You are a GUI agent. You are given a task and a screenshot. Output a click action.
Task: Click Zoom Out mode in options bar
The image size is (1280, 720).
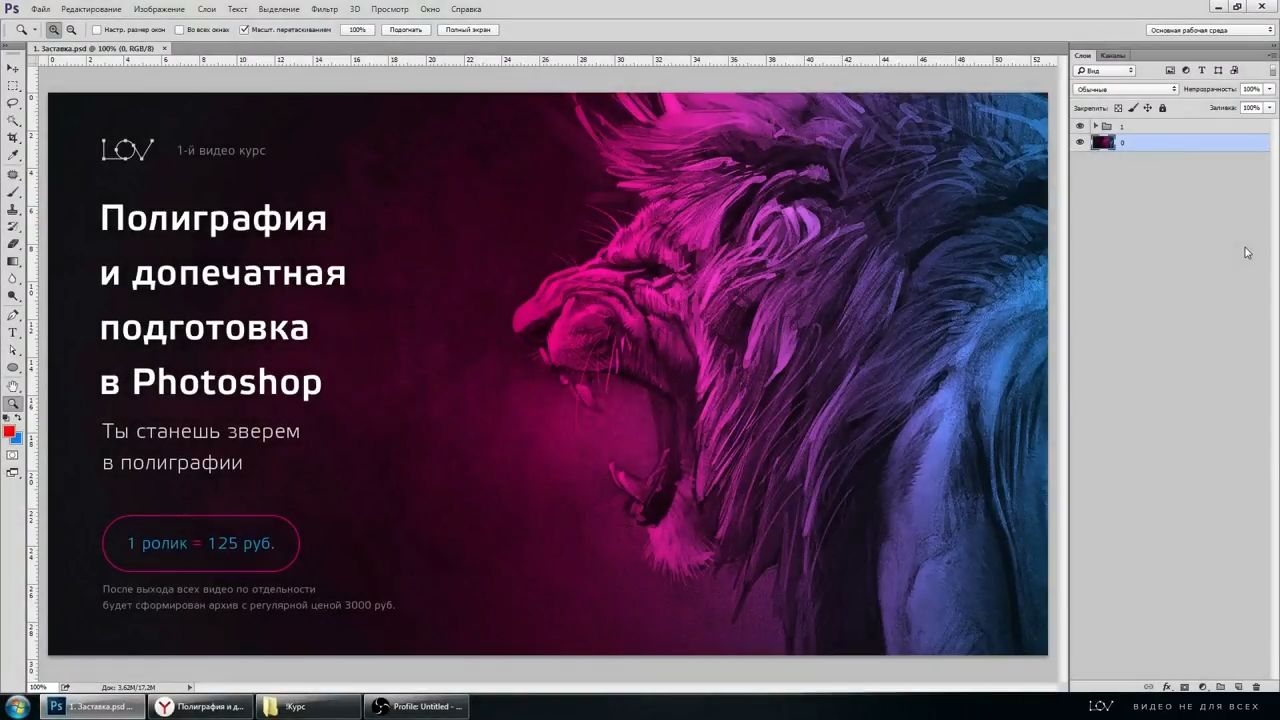point(71,30)
